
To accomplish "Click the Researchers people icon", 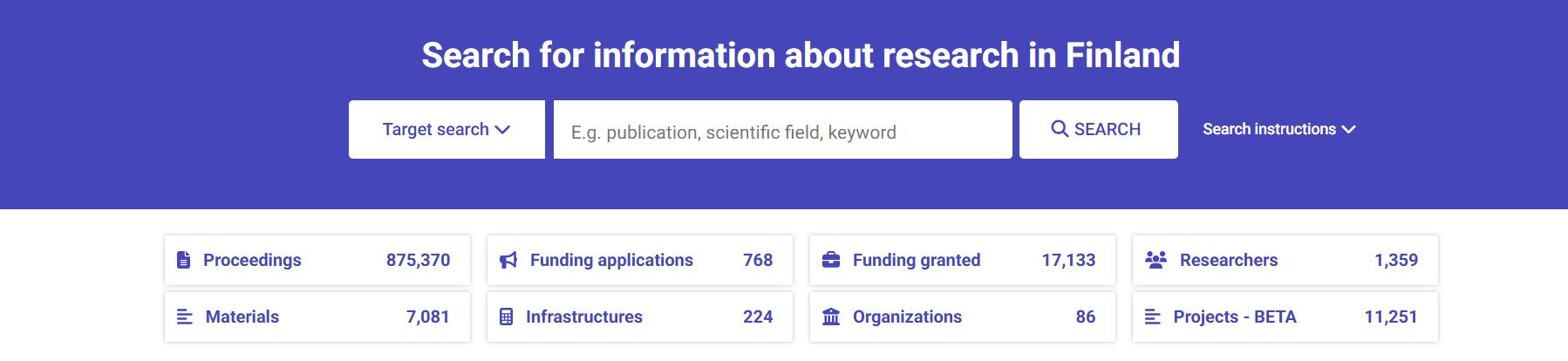I will click(1156, 260).
